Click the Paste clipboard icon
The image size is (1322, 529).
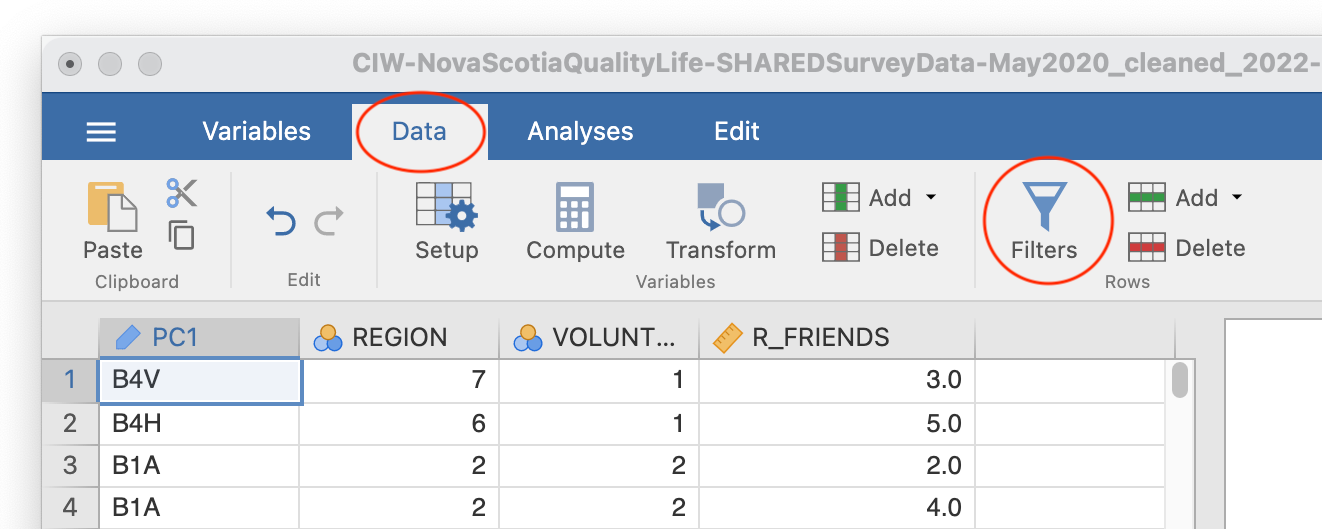click(112, 221)
